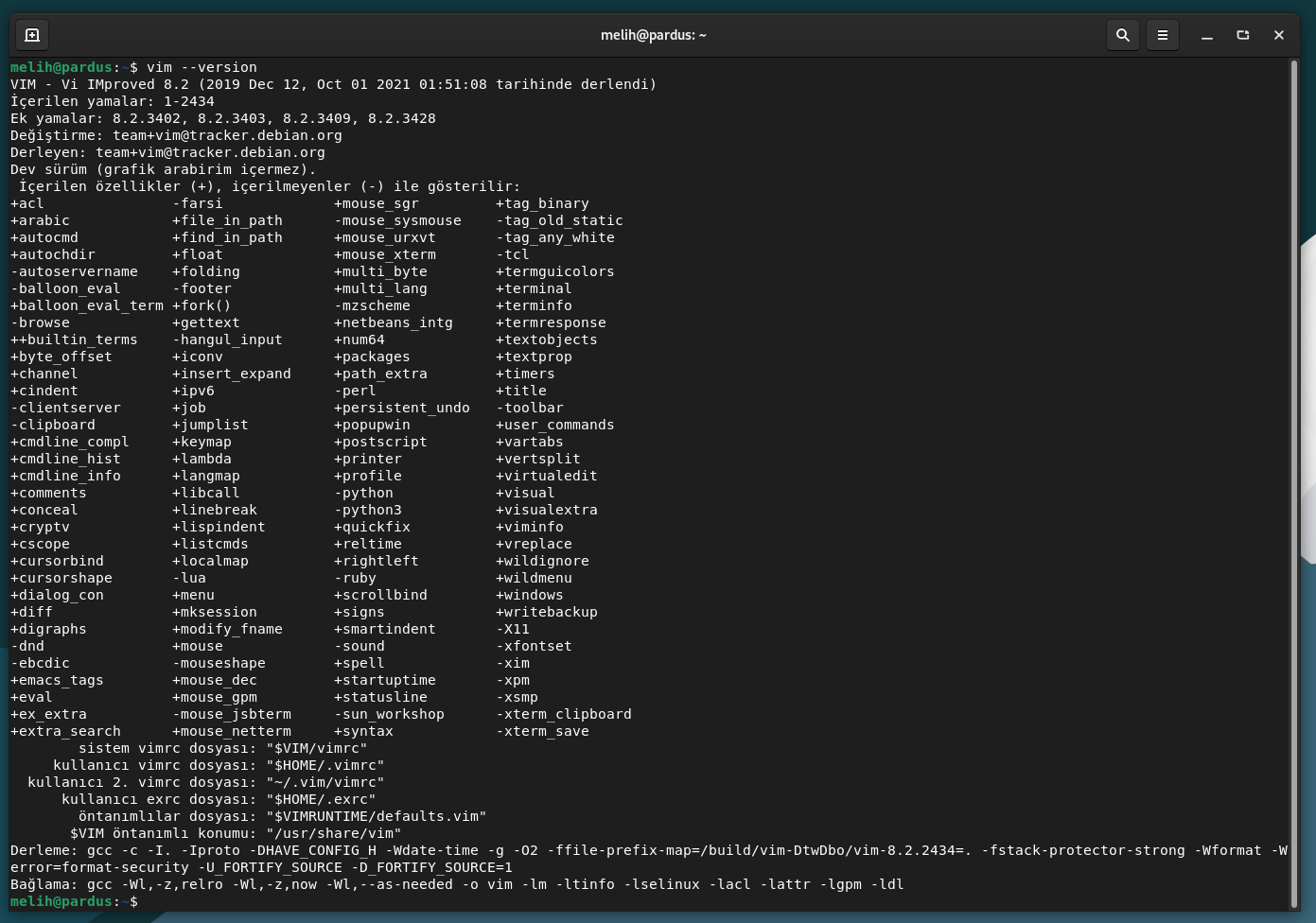Click the '-python3' feature entry
The width and height of the screenshot is (1316, 923).
[368, 510]
